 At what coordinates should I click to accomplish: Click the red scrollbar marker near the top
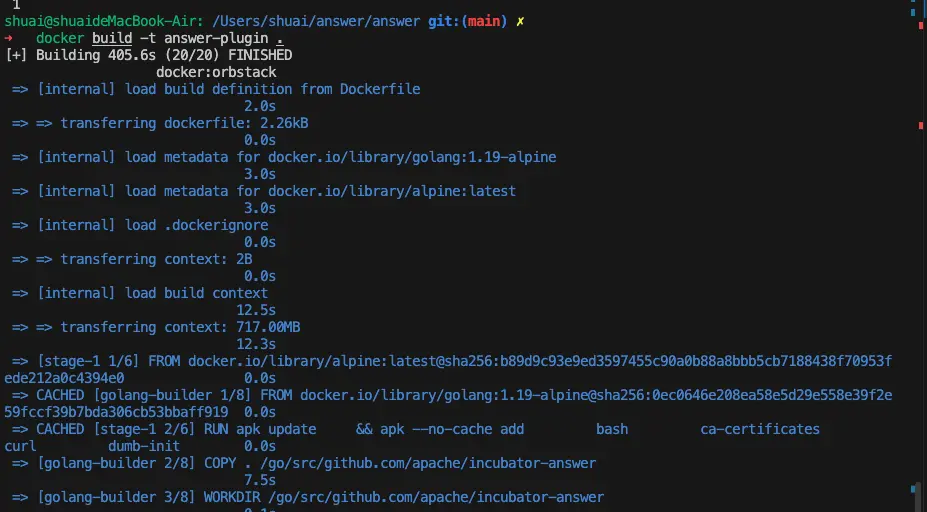(921, 25)
